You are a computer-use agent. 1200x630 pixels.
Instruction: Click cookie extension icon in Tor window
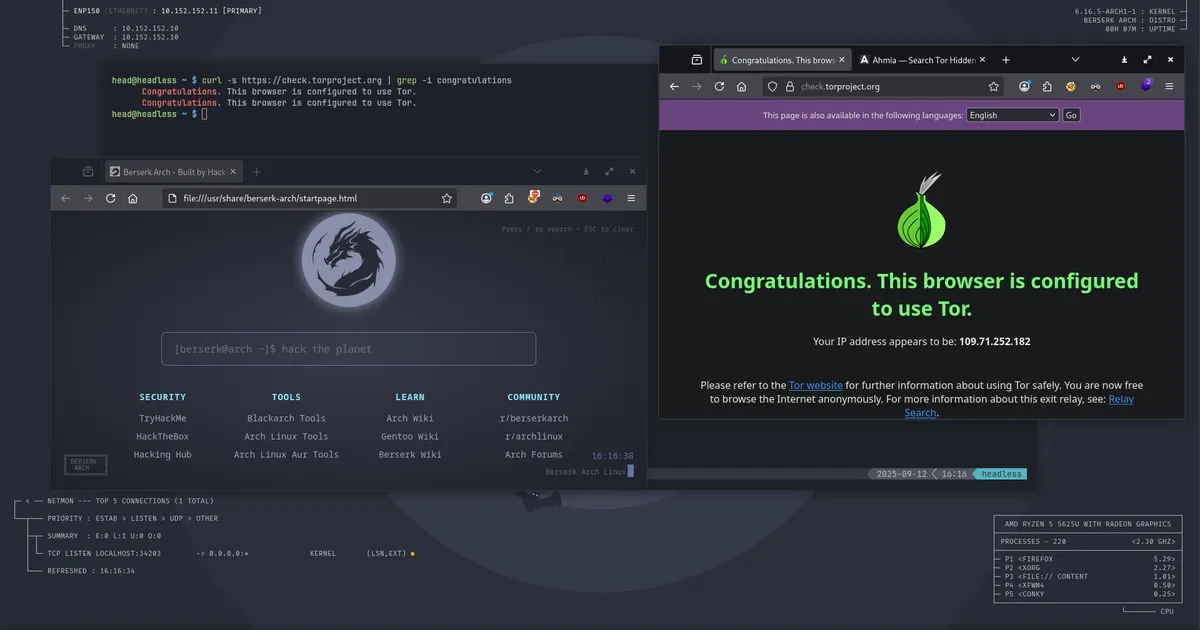(1070, 87)
